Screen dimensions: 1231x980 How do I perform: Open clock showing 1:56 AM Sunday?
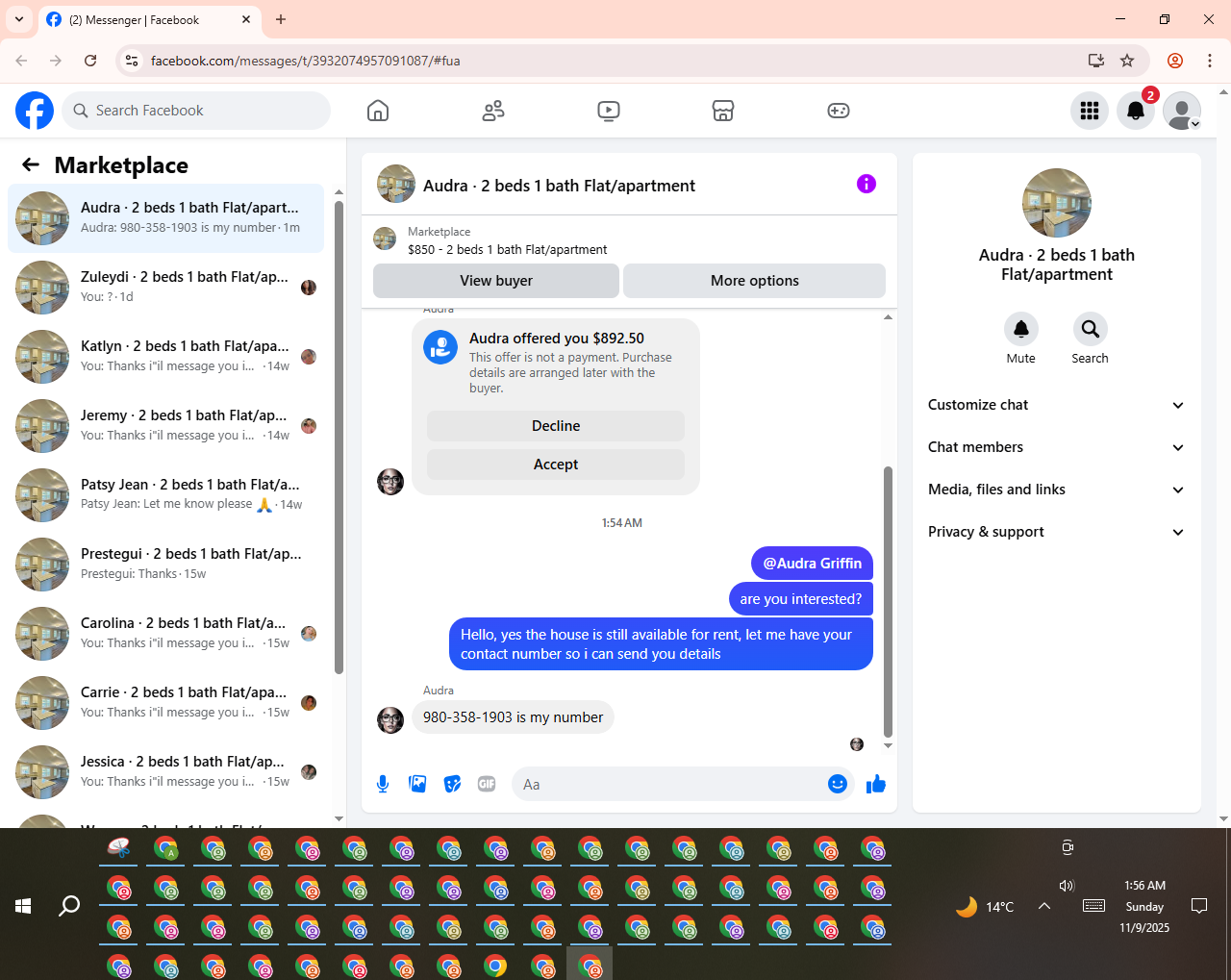click(x=1144, y=906)
